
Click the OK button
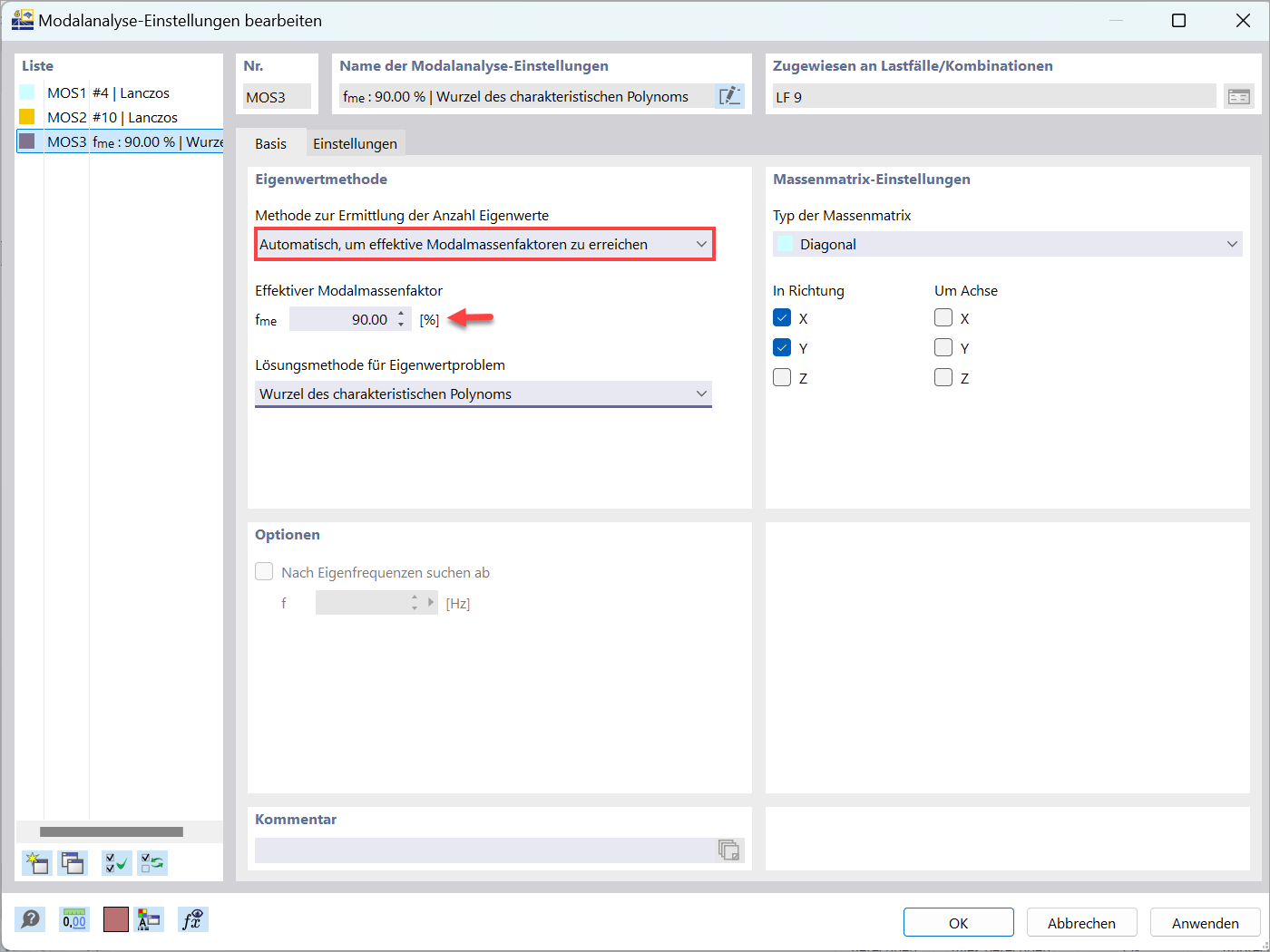click(958, 922)
